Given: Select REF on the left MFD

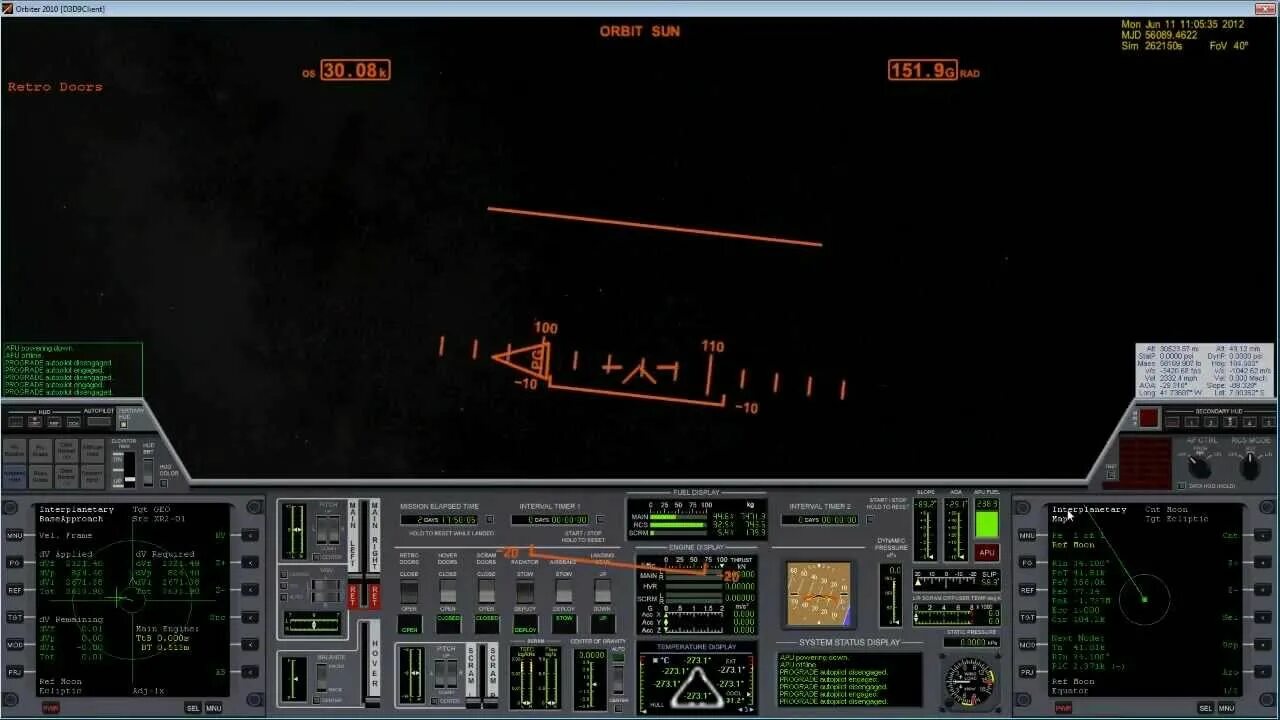Looking at the screenshot, I should (x=15, y=590).
